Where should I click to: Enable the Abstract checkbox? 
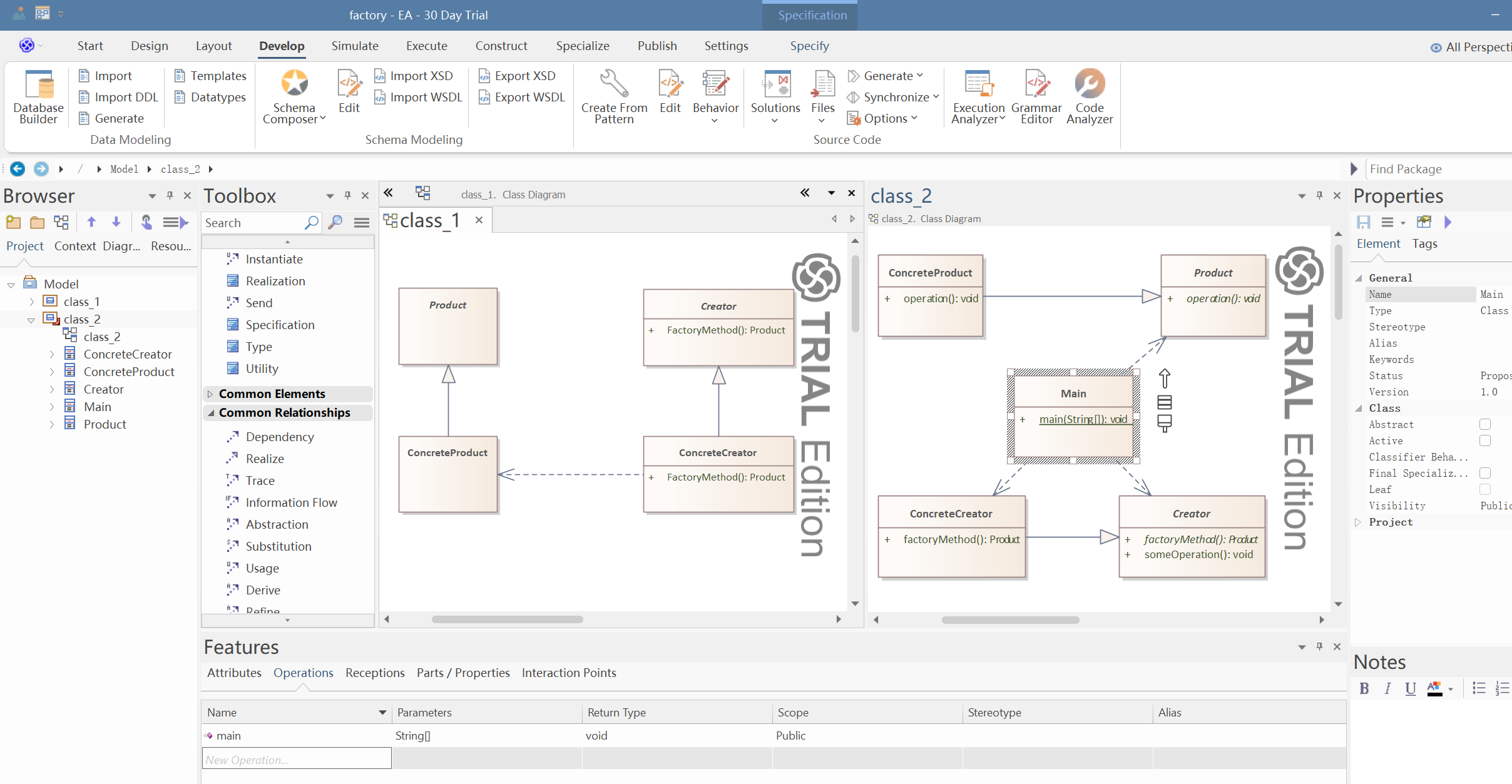coord(1484,425)
